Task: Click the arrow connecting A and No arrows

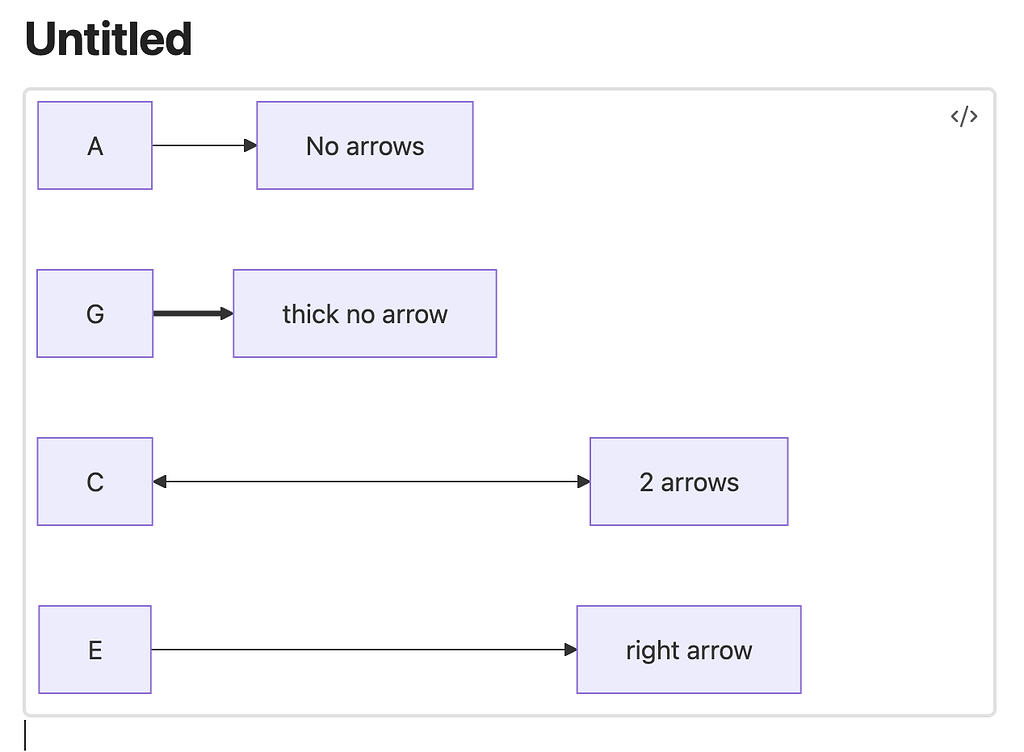Action: pyautogui.click(x=200, y=145)
